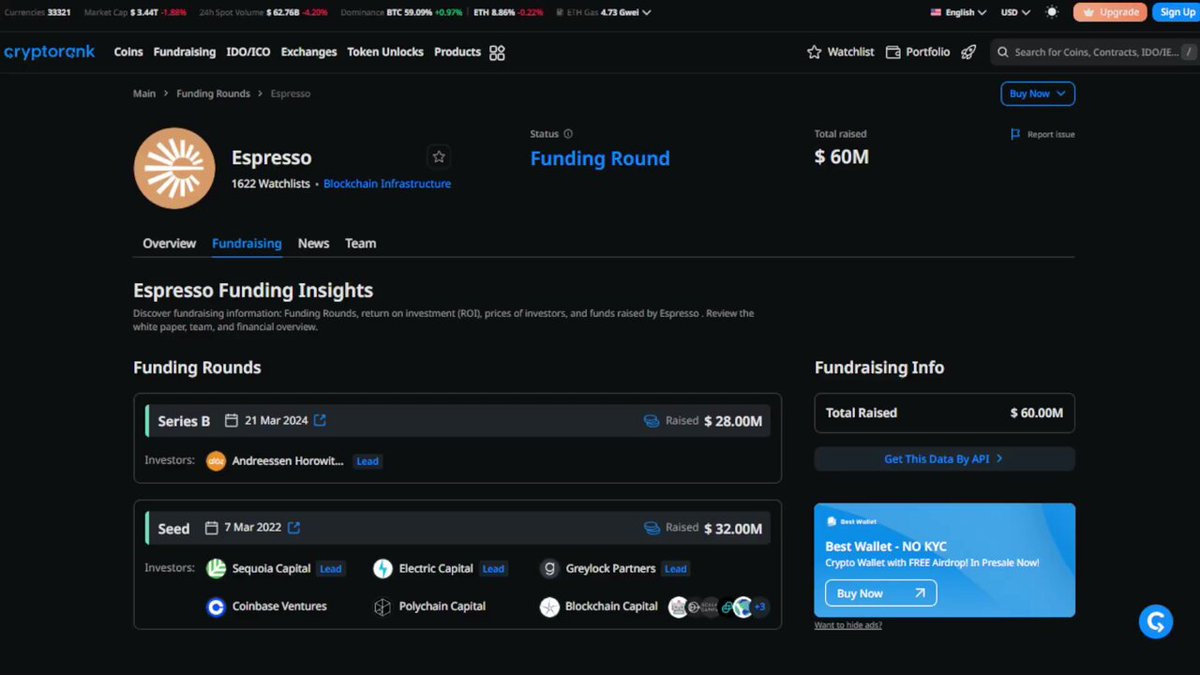The image size is (1200, 675).
Task: Open Sequoia Capital investor name
Action: click(271, 569)
